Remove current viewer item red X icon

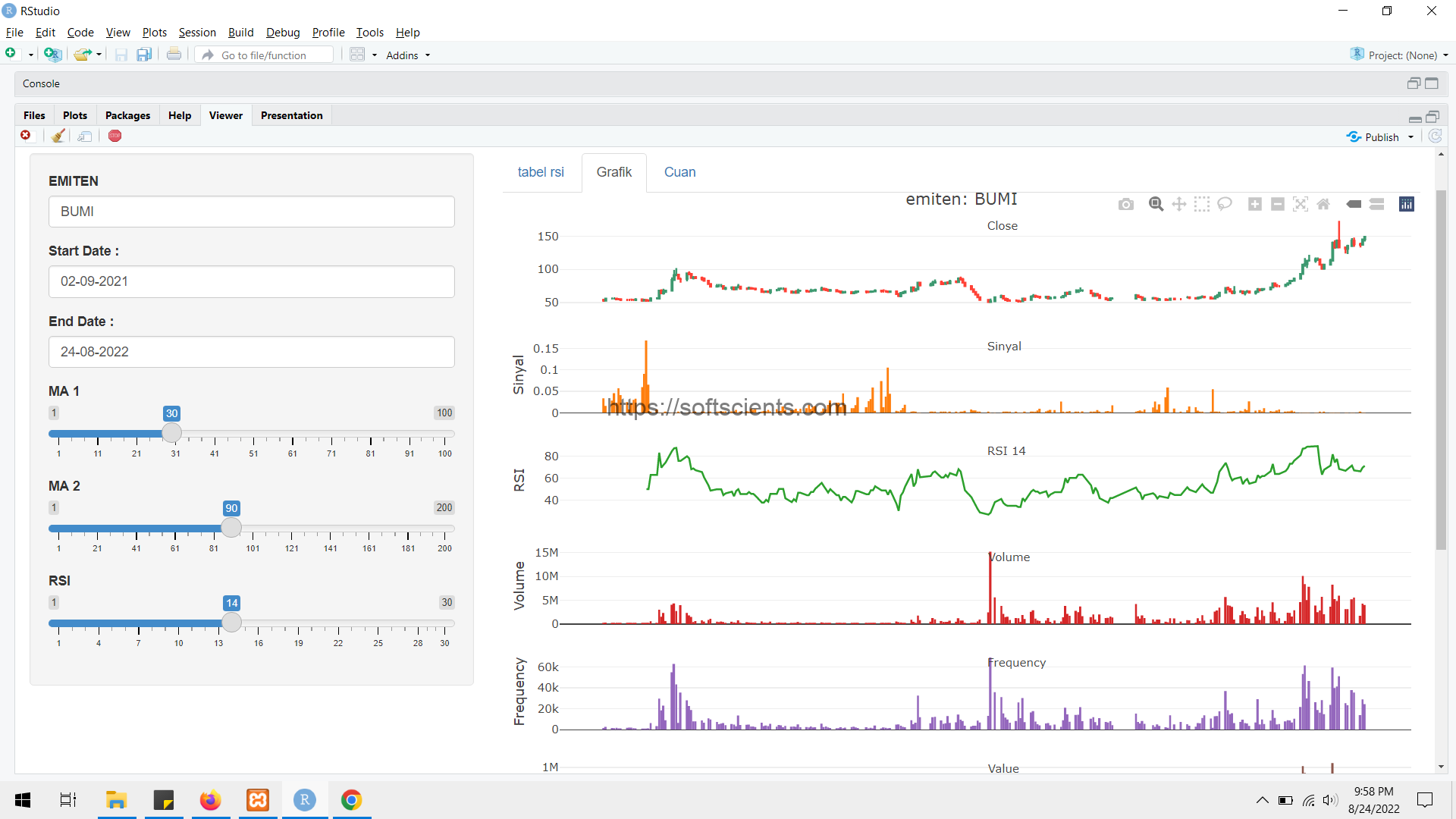coord(26,136)
